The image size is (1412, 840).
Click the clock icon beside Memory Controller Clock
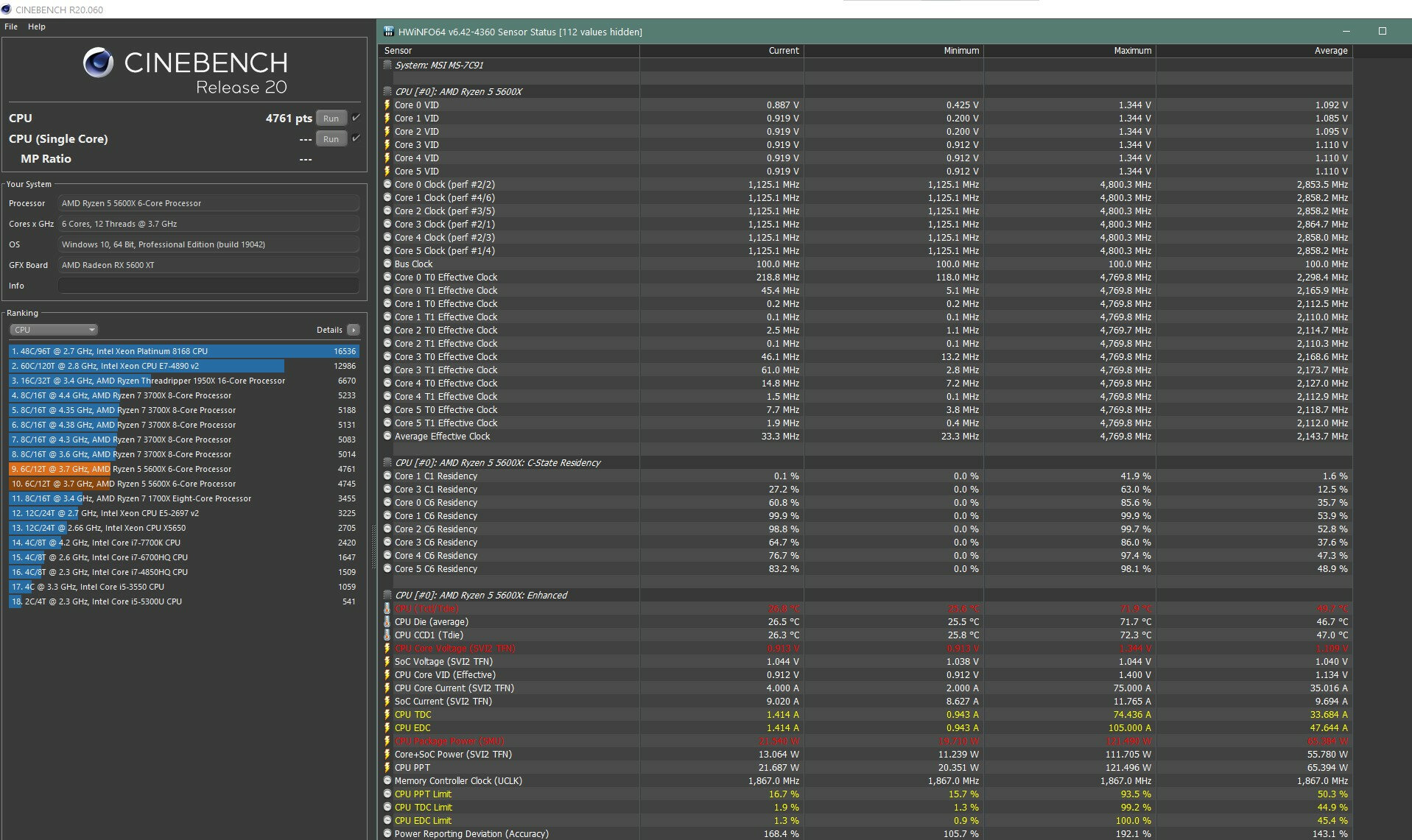387,781
